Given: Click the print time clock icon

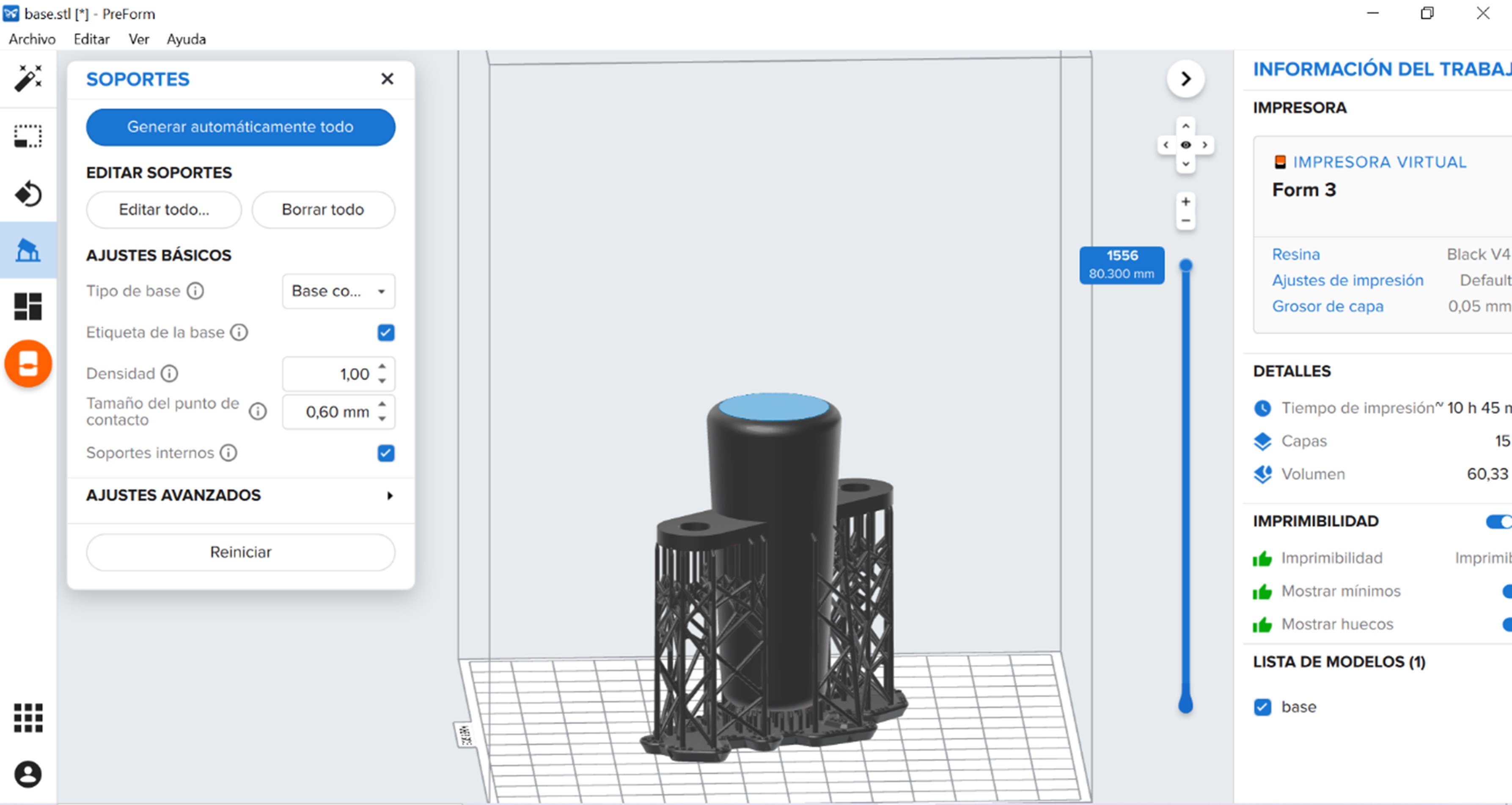Looking at the screenshot, I should pyautogui.click(x=1262, y=408).
